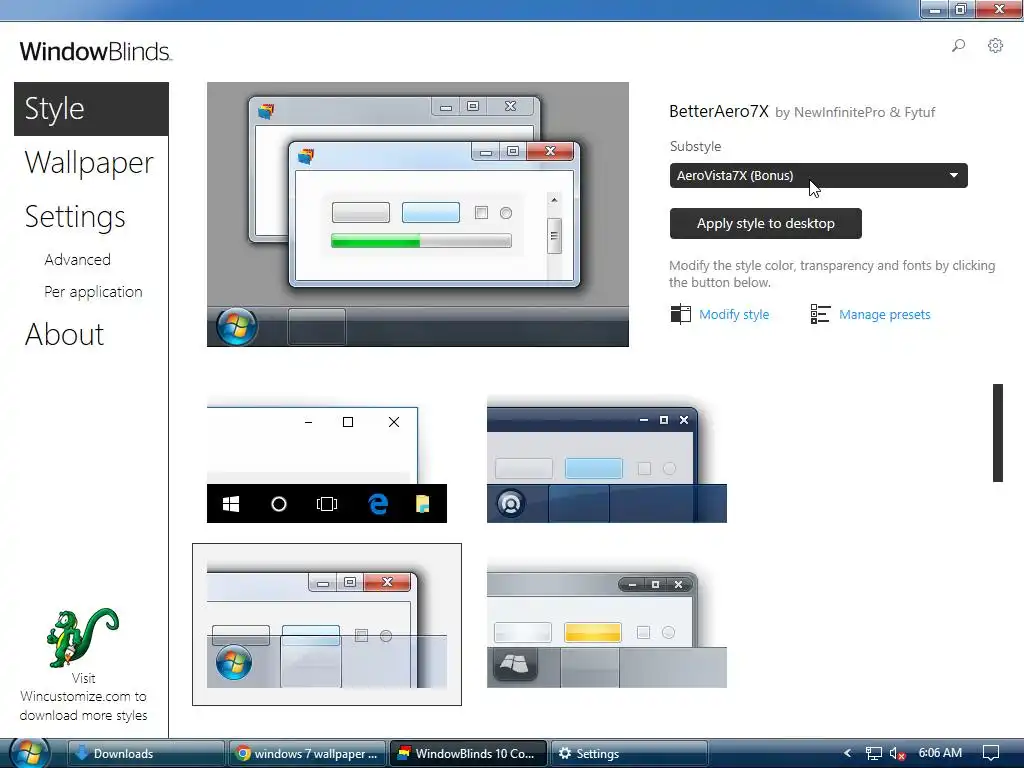Switch to the Wallpaper section
The image size is (1024, 768).
click(89, 163)
